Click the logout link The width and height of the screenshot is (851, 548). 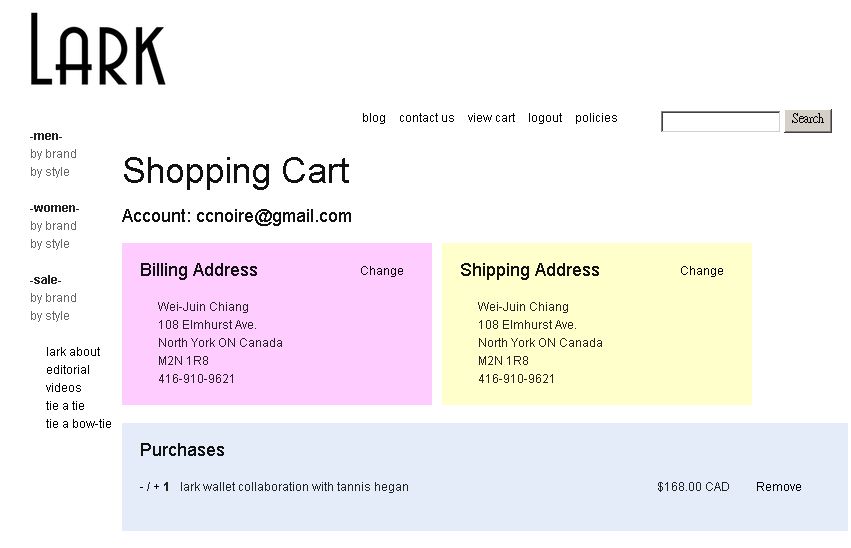coord(545,118)
